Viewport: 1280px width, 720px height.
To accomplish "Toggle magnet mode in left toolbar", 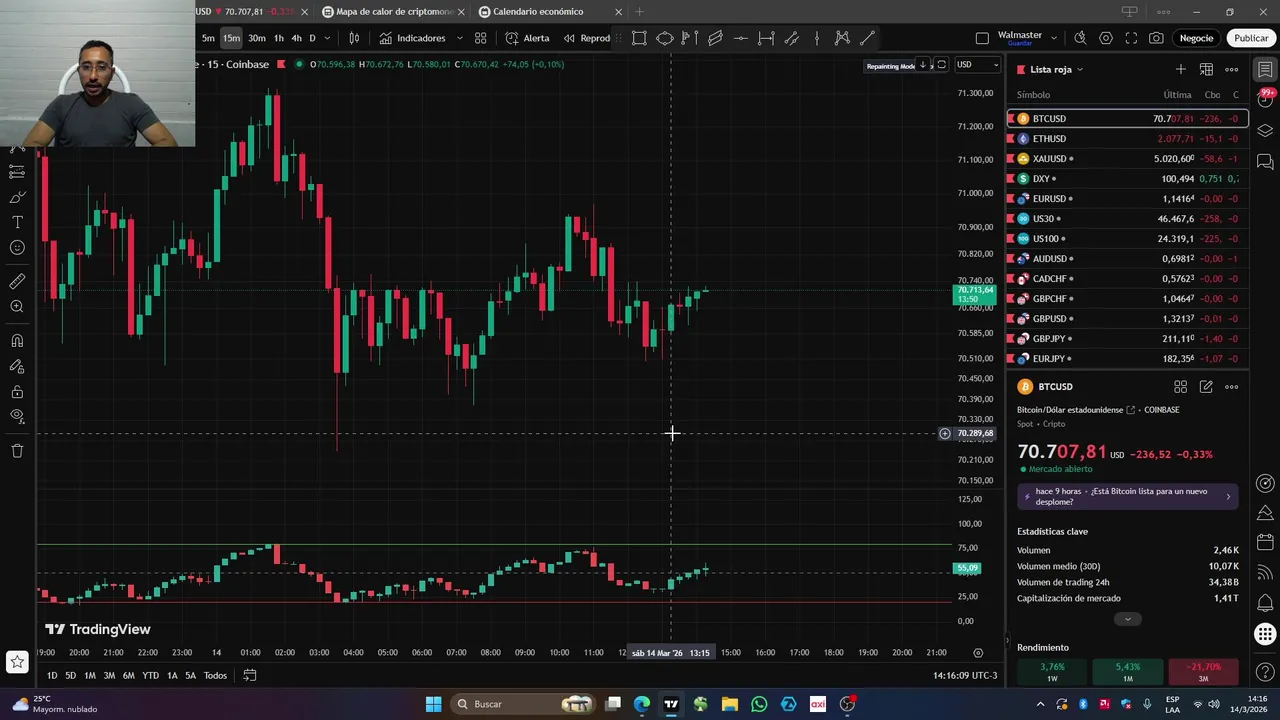I will click(17, 341).
